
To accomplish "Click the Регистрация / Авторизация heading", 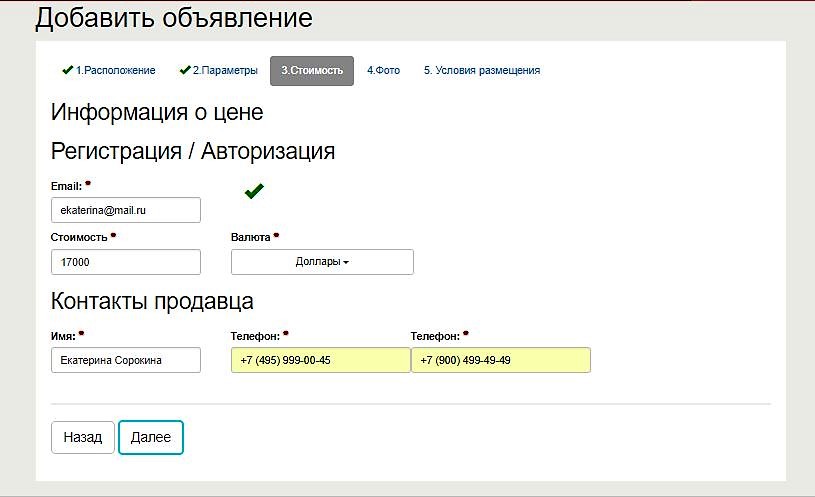I will pos(193,151).
